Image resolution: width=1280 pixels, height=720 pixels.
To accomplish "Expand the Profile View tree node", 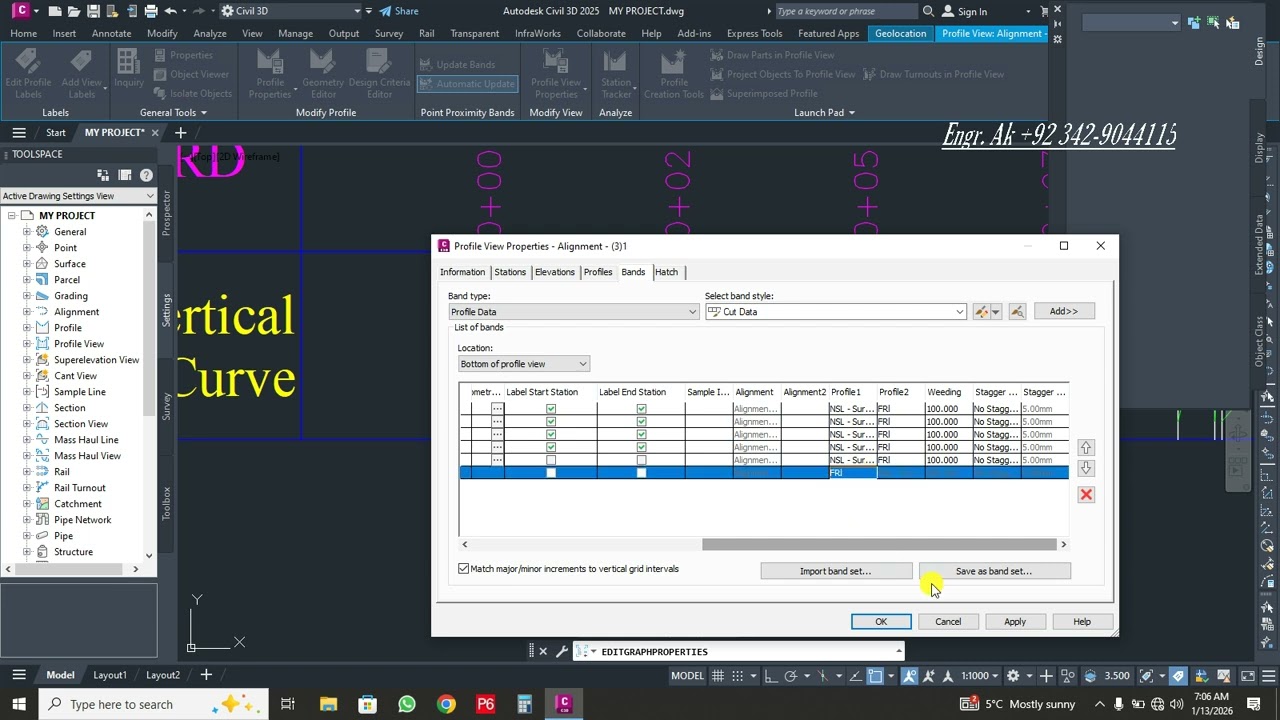I will (27, 344).
